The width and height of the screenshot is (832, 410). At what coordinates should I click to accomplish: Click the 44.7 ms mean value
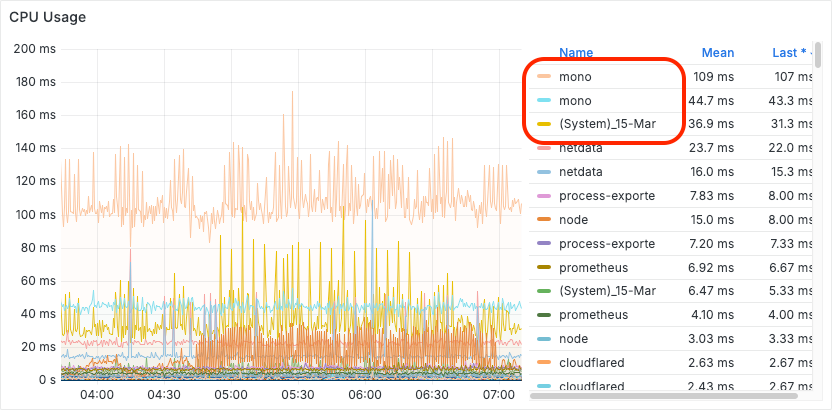[711, 100]
